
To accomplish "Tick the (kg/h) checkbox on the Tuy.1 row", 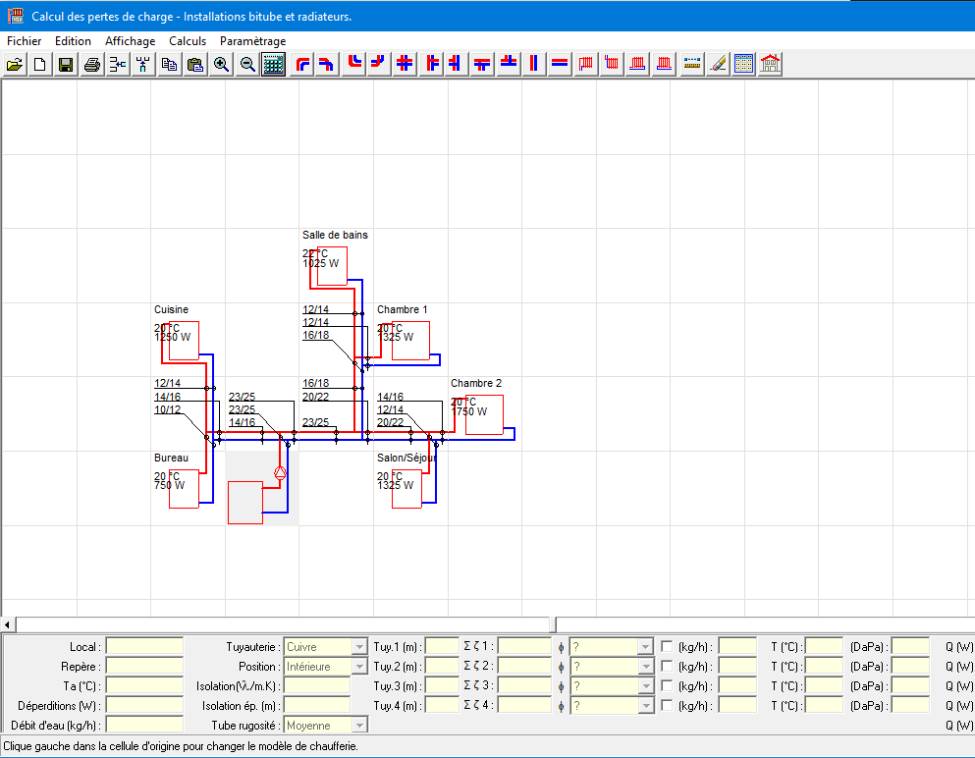I will click(x=667, y=647).
